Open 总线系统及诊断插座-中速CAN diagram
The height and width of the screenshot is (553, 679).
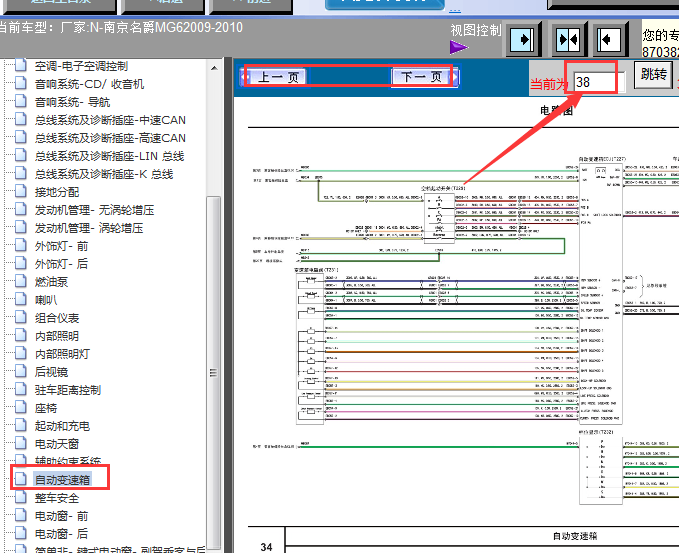(x=110, y=120)
